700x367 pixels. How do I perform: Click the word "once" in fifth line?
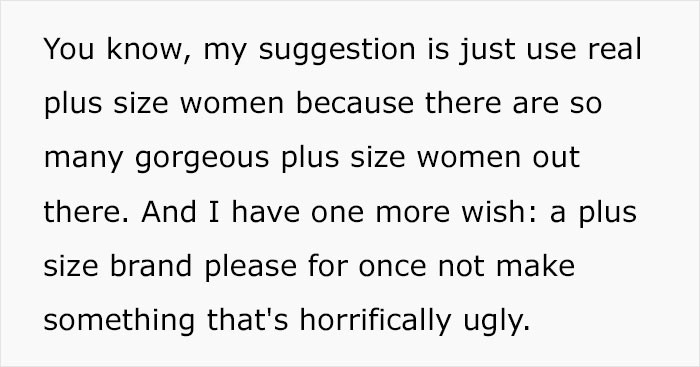[392, 267]
